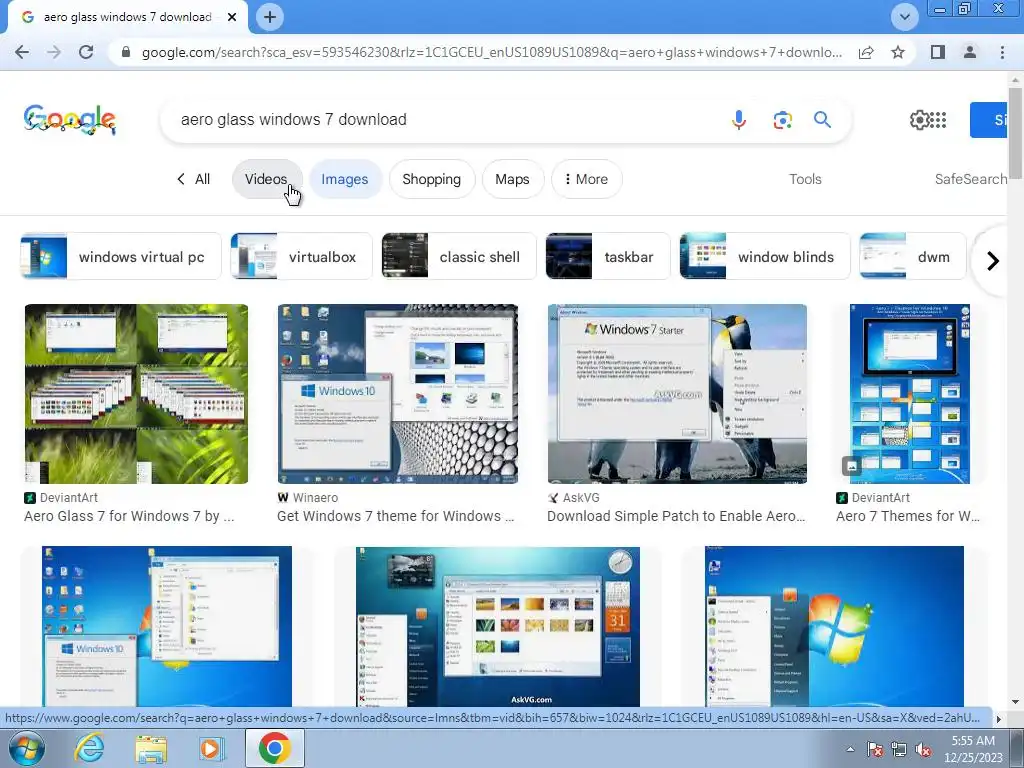
Task: Return to All results tab
Action: tap(194, 179)
